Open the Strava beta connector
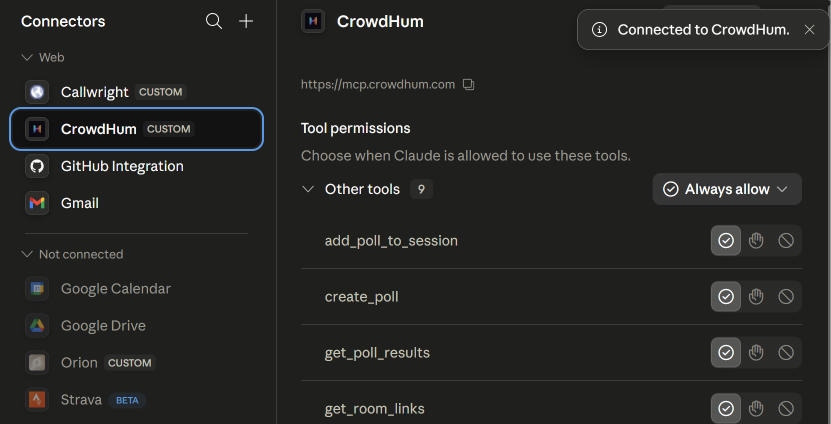The width and height of the screenshot is (831, 424). click(136, 400)
